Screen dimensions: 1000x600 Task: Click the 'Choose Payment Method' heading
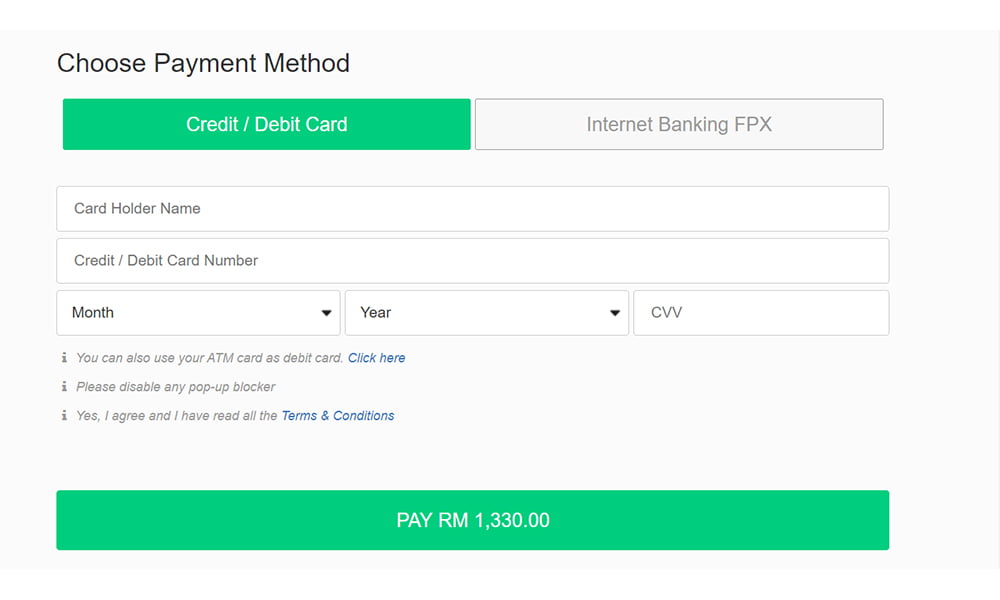pos(203,63)
